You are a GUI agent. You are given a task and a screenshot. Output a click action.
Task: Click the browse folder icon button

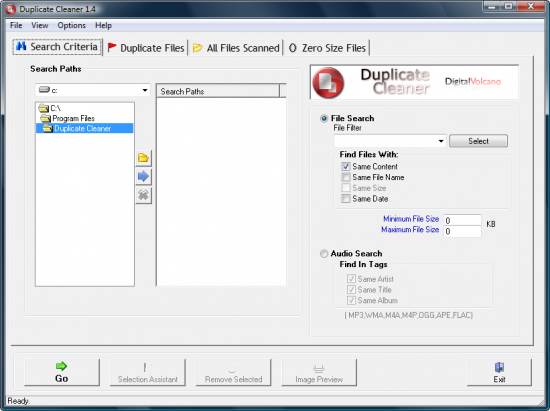click(x=143, y=158)
